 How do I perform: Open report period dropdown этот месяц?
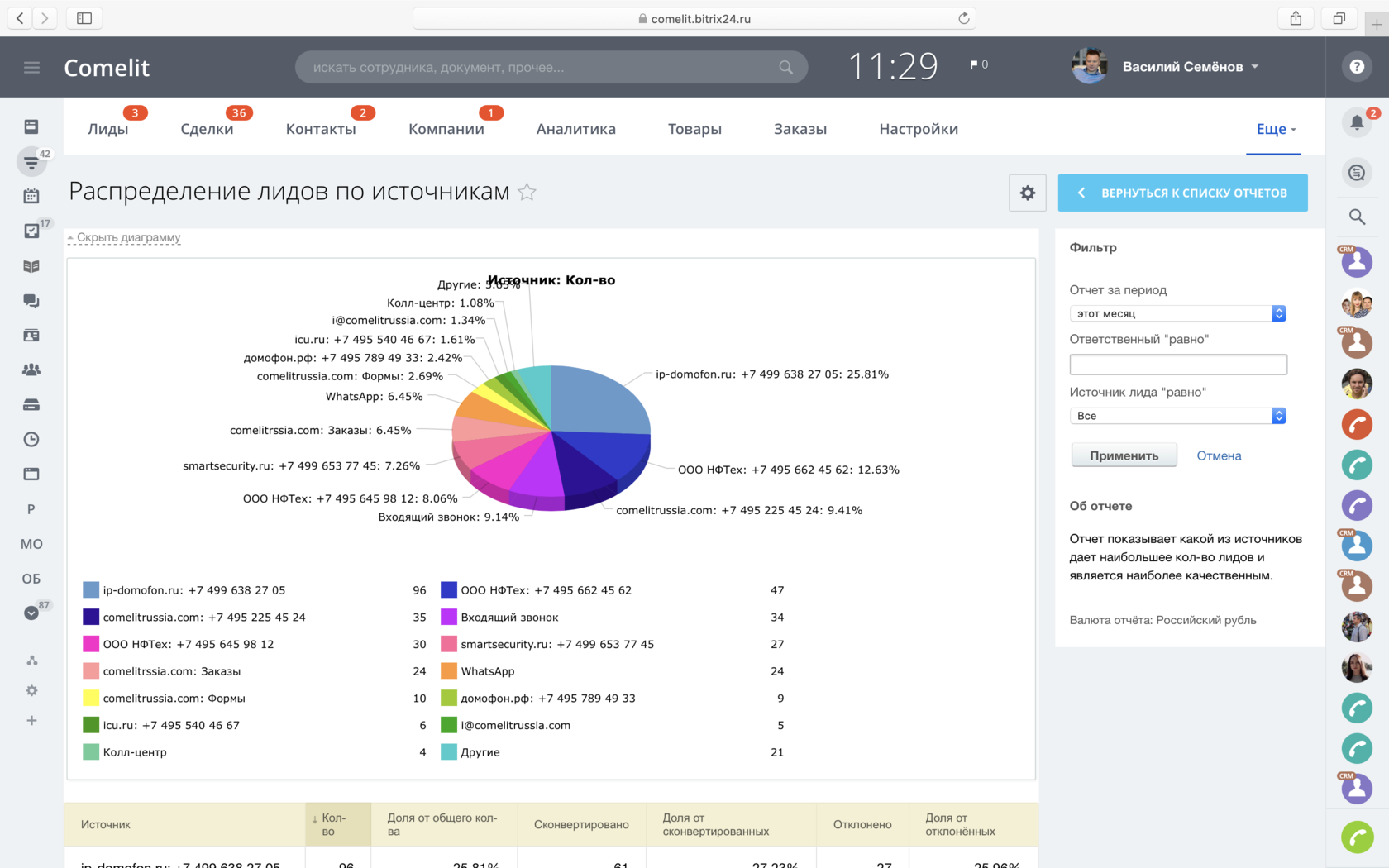point(1177,313)
